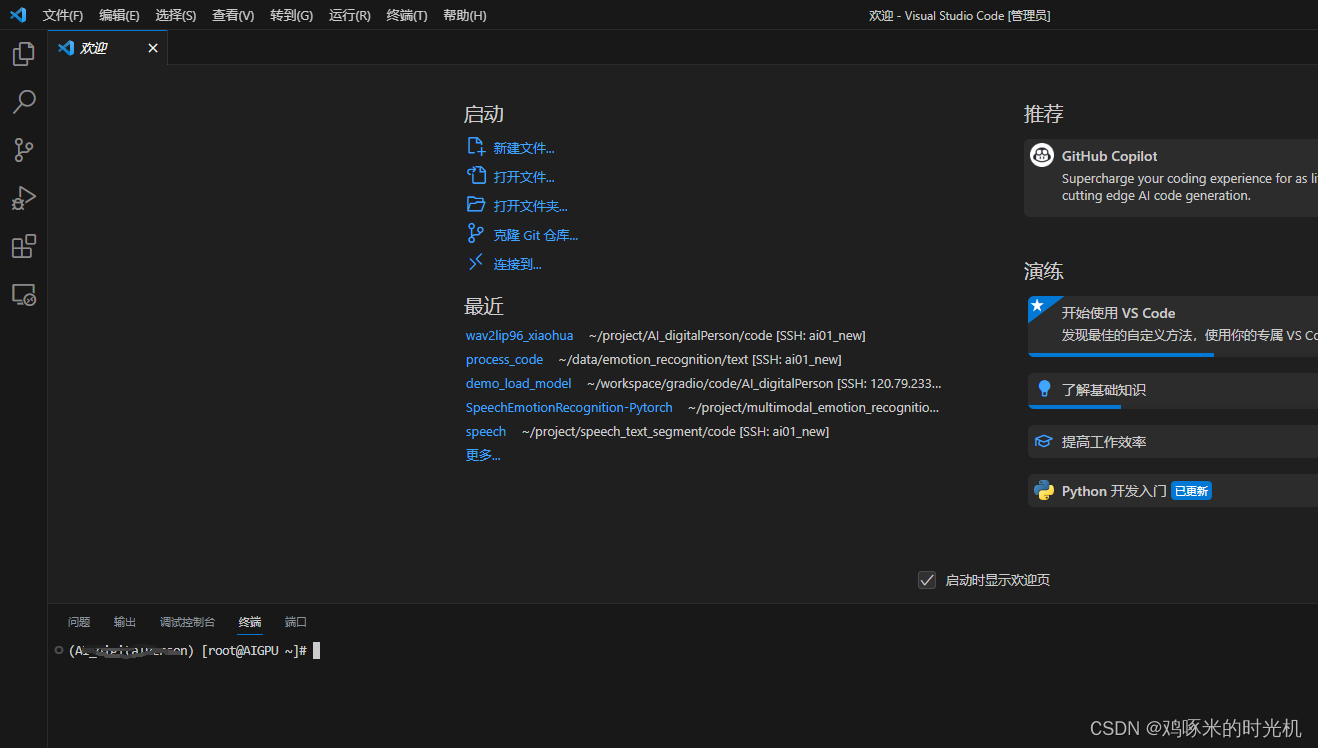This screenshot has height=748, width=1318.
Task: Switch to the 端口 panel tab
Action: [x=296, y=622]
